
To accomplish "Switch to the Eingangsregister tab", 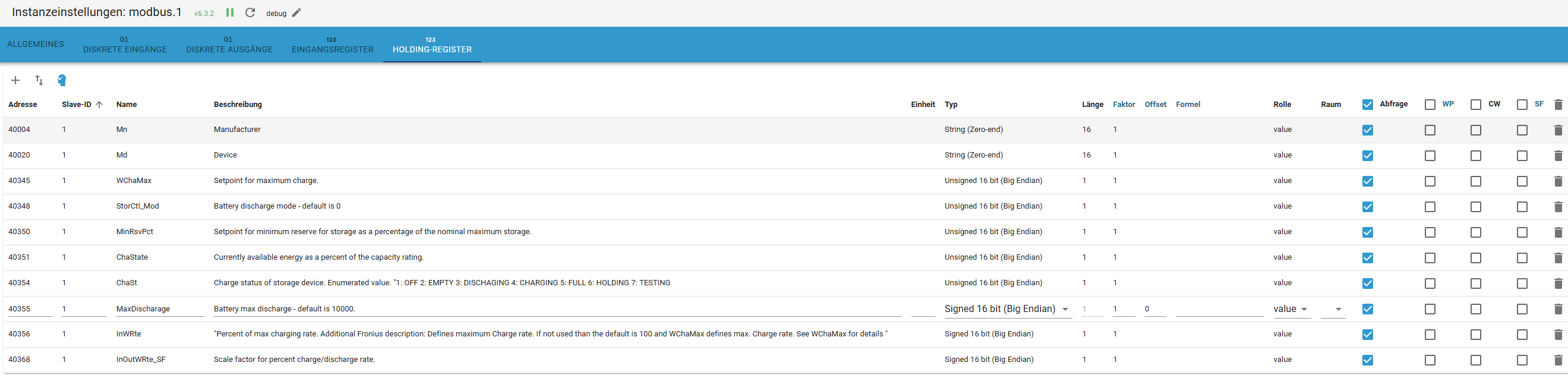I will point(332,45).
